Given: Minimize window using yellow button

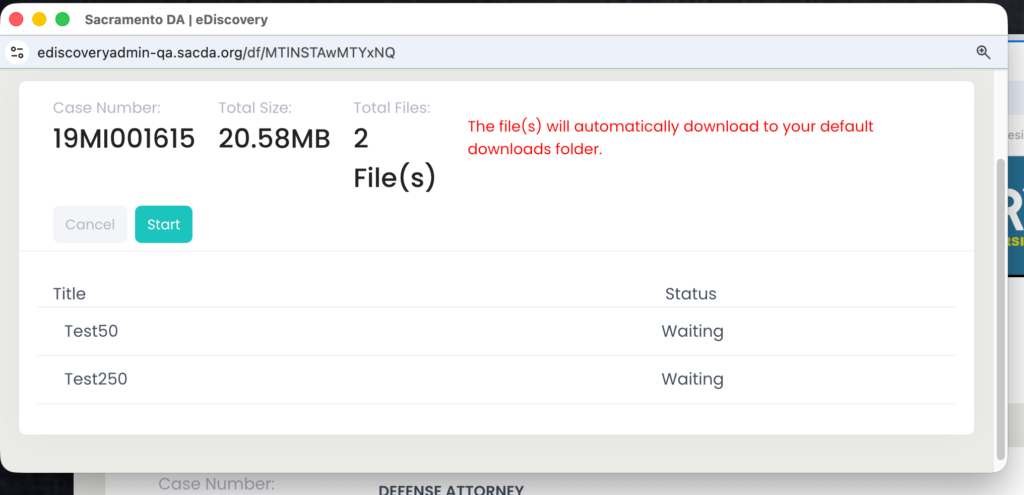Looking at the screenshot, I should click(x=39, y=19).
